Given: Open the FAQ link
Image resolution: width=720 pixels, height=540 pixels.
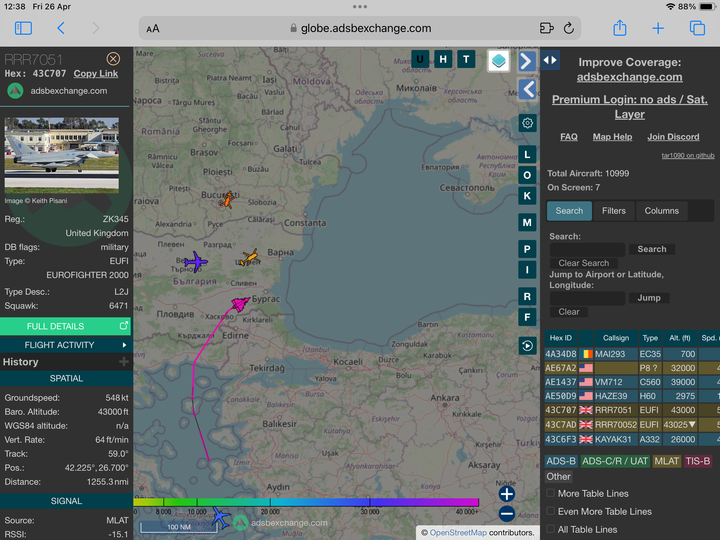Looking at the screenshot, I should tap(568, 137).
